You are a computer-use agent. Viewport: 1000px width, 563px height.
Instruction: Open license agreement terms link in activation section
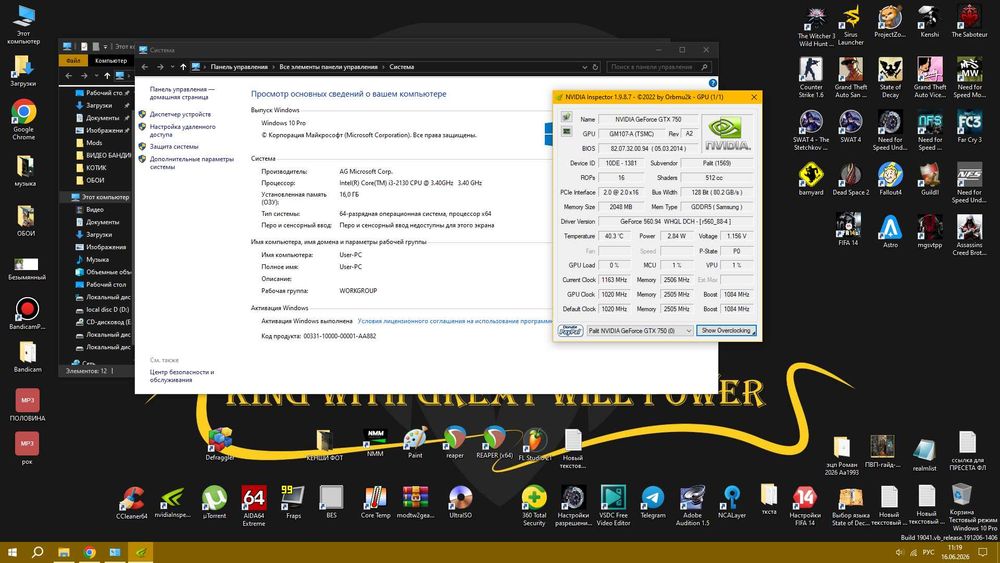click(x=454, y=321)
